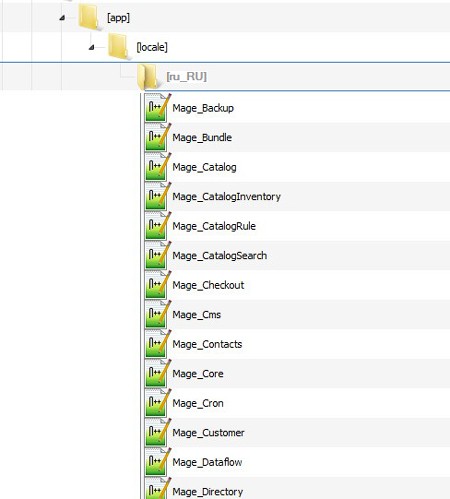Click the Mage_Dataflow file icon

click(158, 462)
